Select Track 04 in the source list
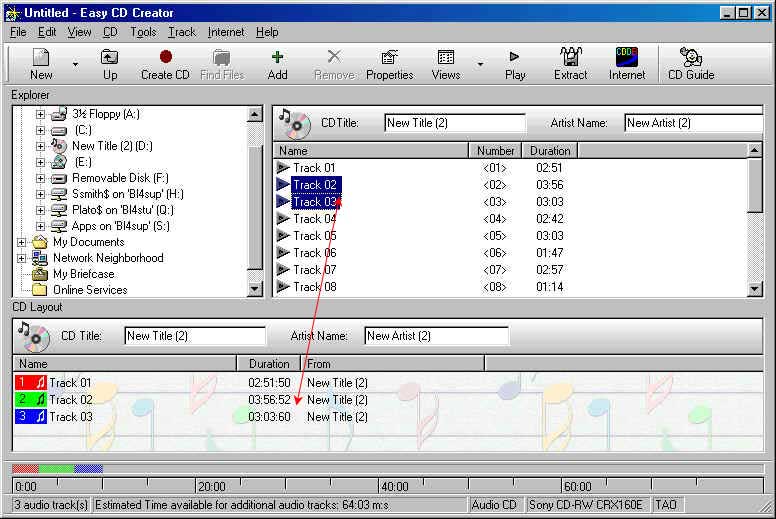Image resolution: width=776 pixels, height=519 pixels. [x=315, y=219]
